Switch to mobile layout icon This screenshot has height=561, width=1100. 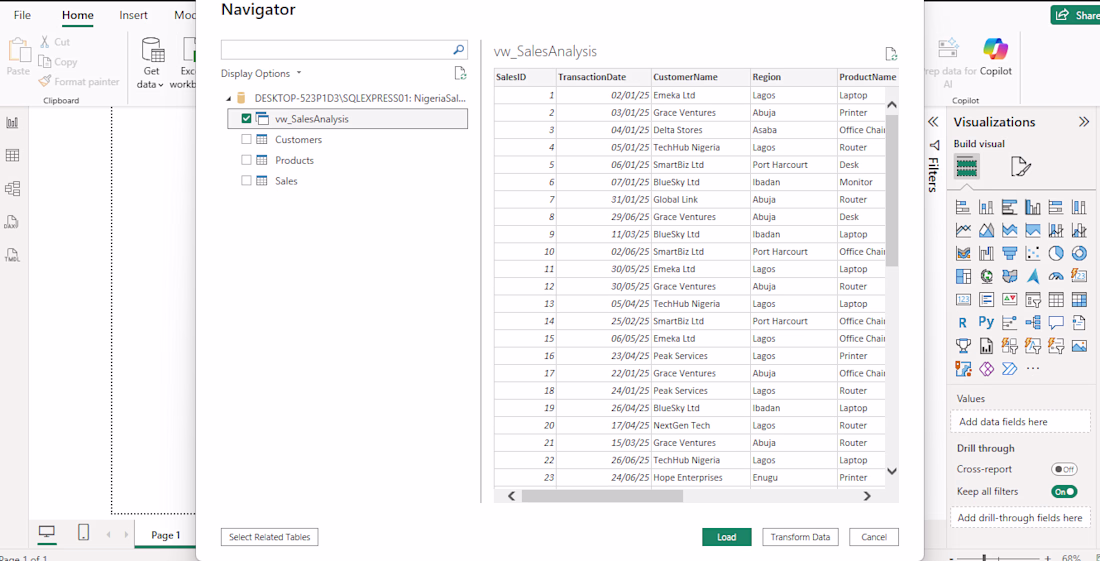coord(83,533)
